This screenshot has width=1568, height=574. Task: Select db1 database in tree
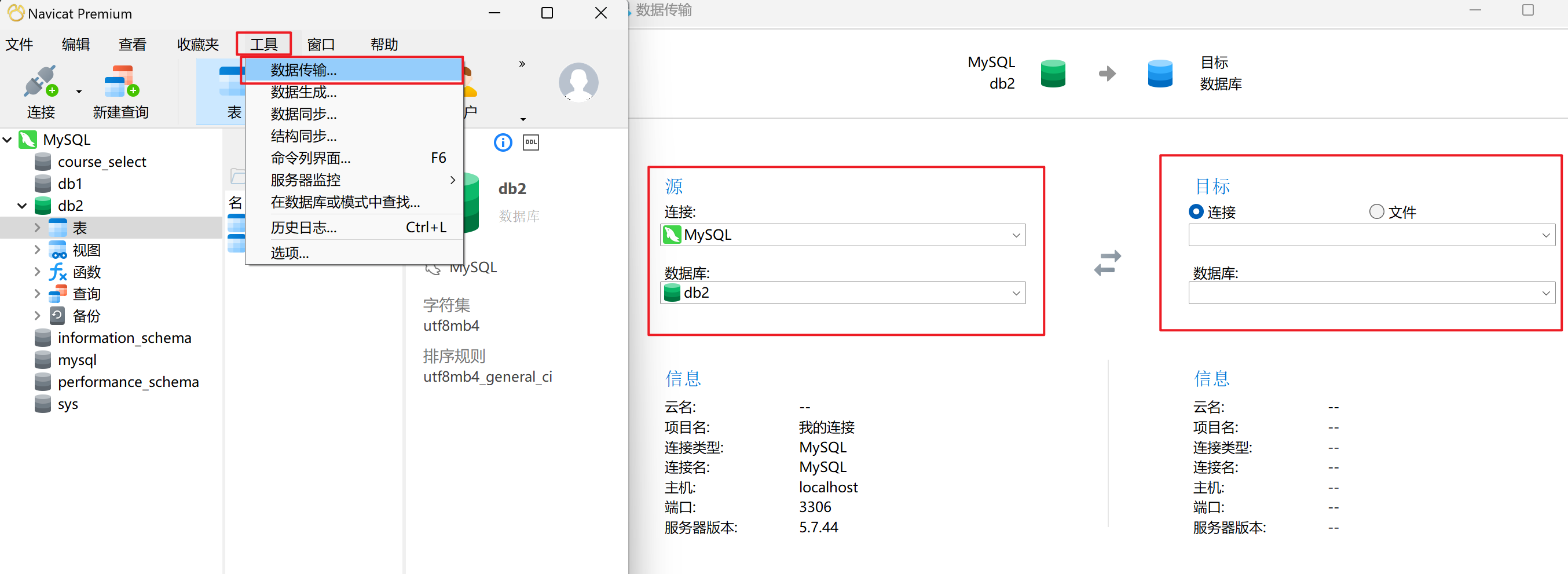pos(70,184)
